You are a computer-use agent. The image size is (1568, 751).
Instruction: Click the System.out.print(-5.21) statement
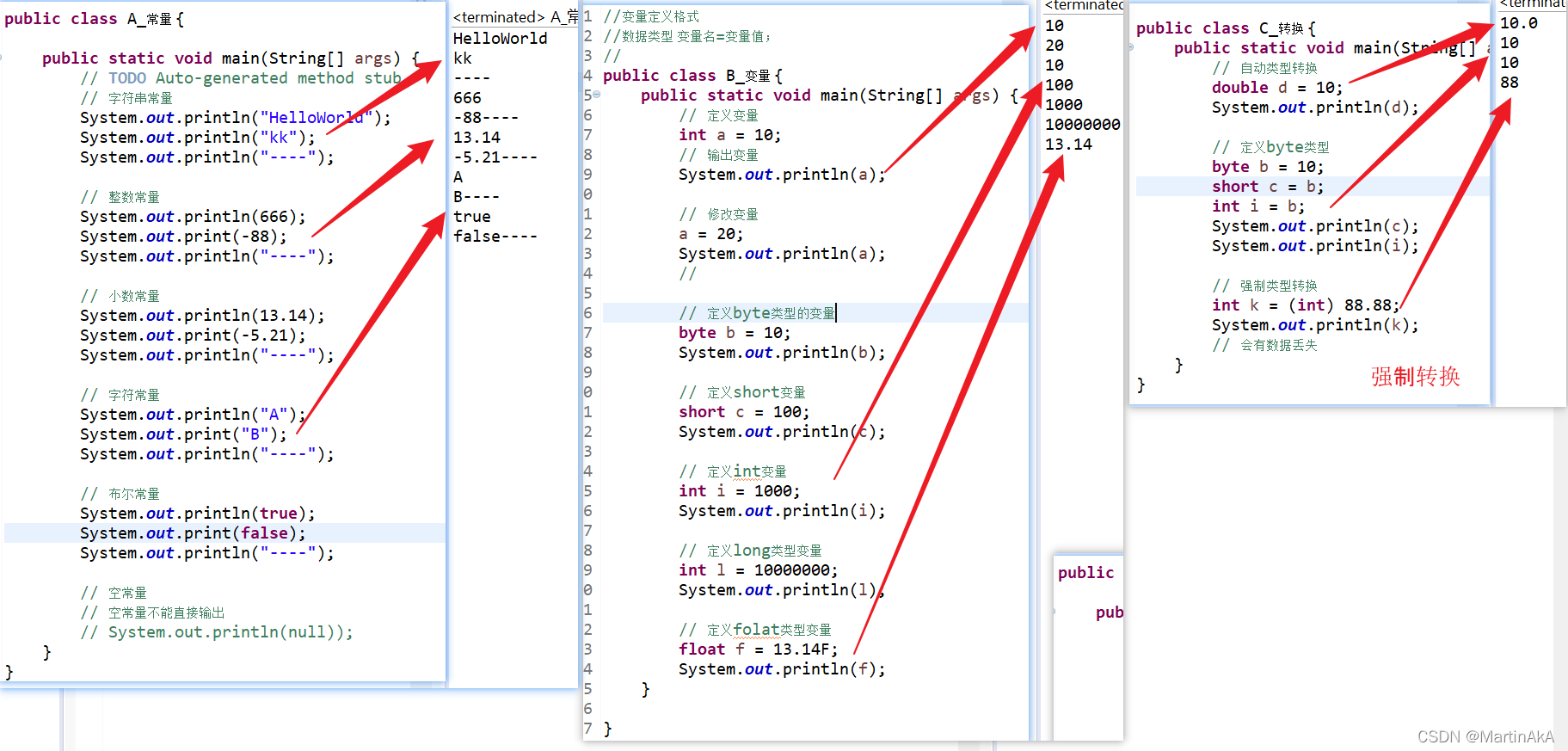[193, 335]
